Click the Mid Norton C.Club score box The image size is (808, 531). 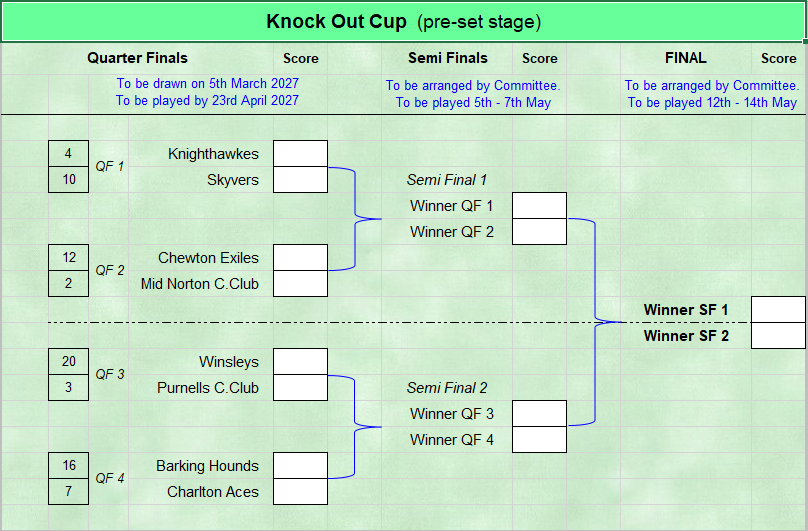pos(300,284)
